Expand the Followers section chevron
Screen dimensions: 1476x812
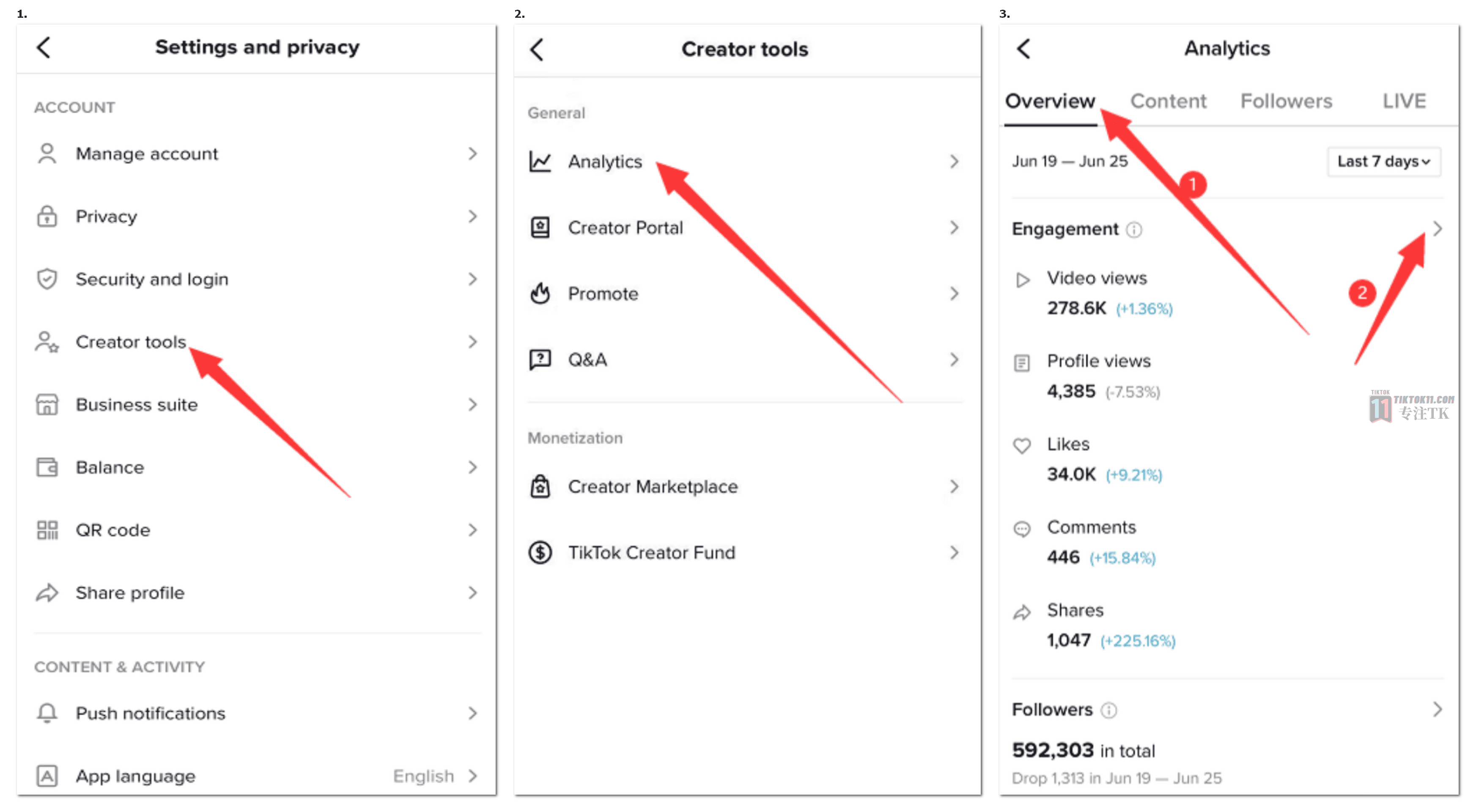point(1437,709)
